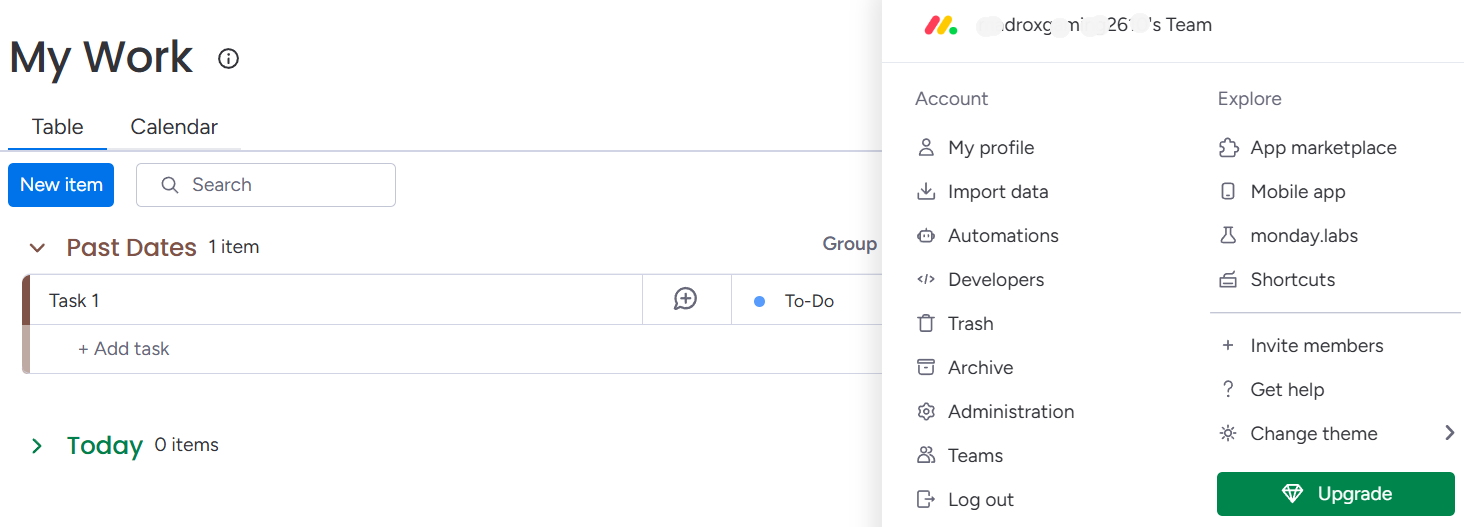The height and width of the screenshot is (527, 1464).
Task: Click the info icon beside My Work
Action: pos(229,59)
